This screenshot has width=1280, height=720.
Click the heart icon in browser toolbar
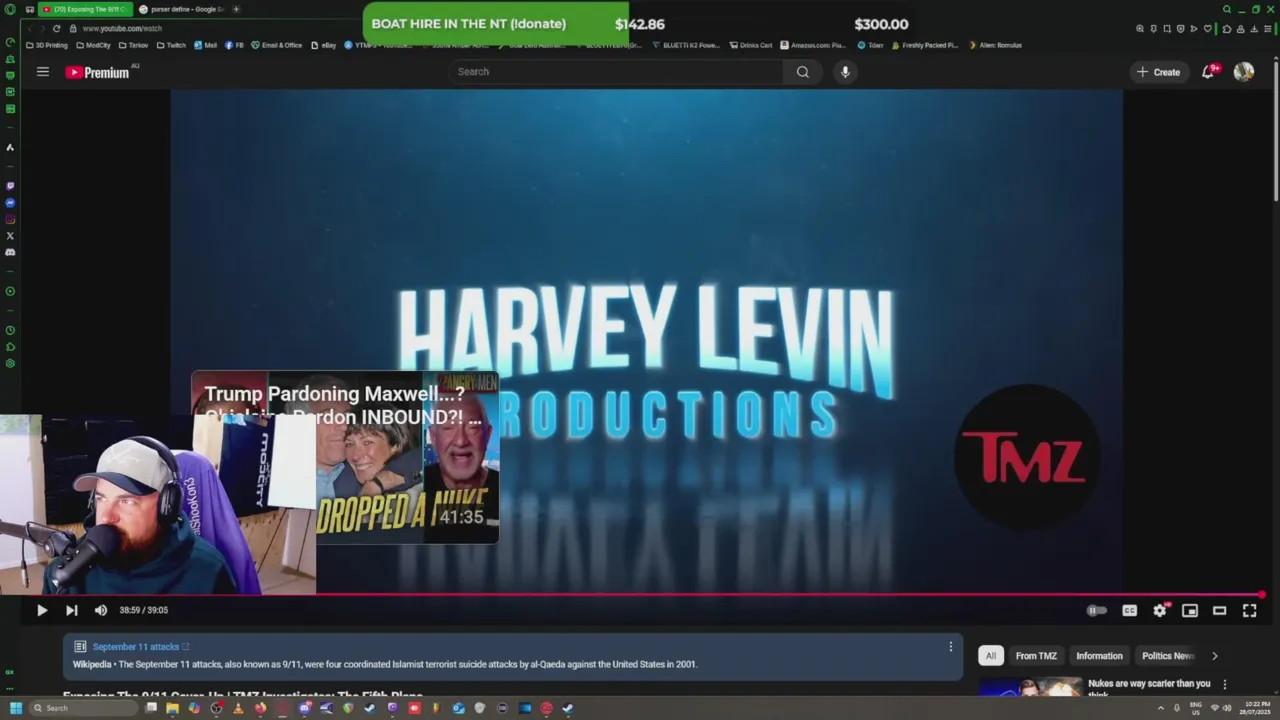1207,29
